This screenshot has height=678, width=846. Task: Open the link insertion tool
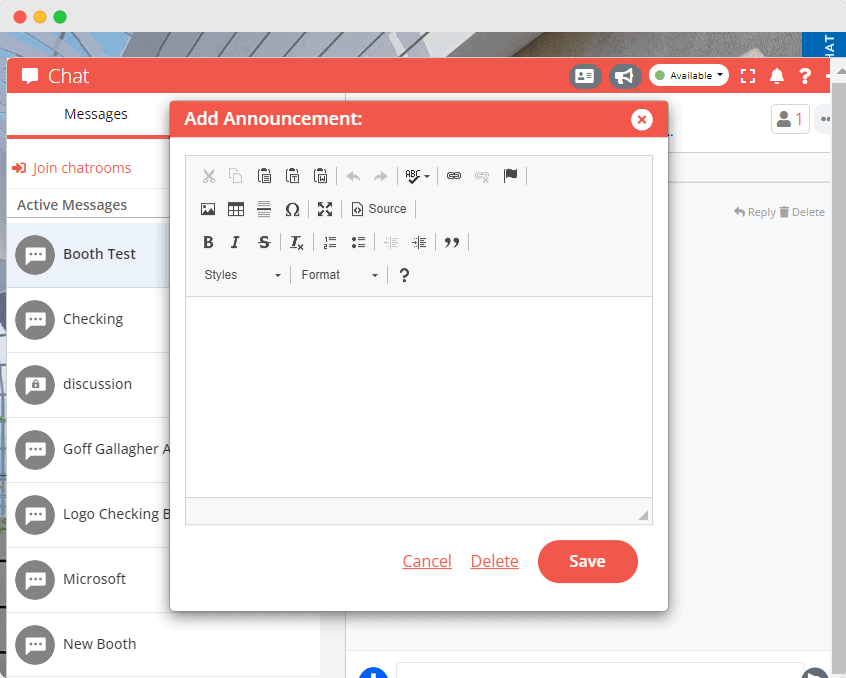tap(453, 176)
